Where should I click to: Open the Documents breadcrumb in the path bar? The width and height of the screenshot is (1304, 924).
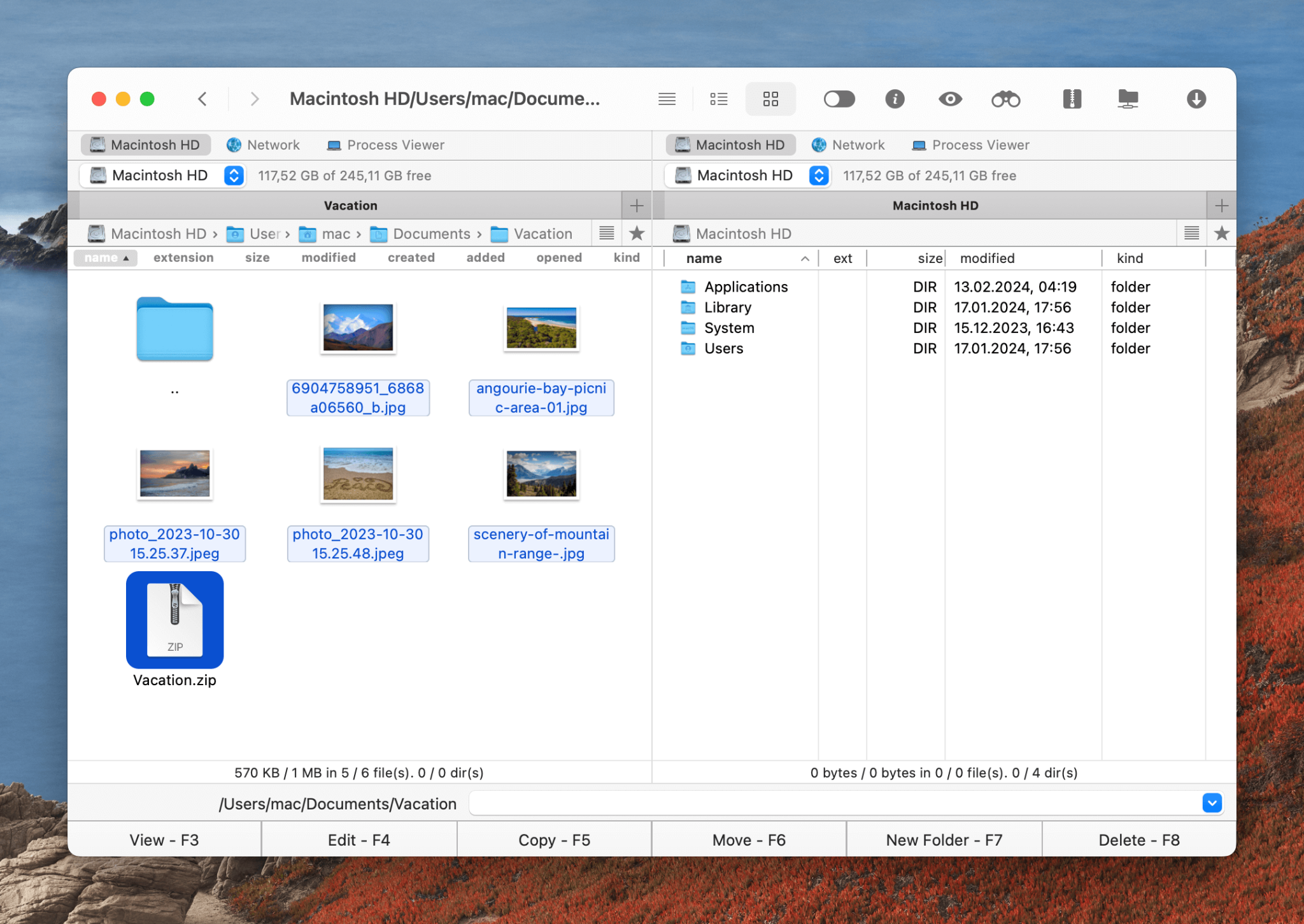point(430,234)
